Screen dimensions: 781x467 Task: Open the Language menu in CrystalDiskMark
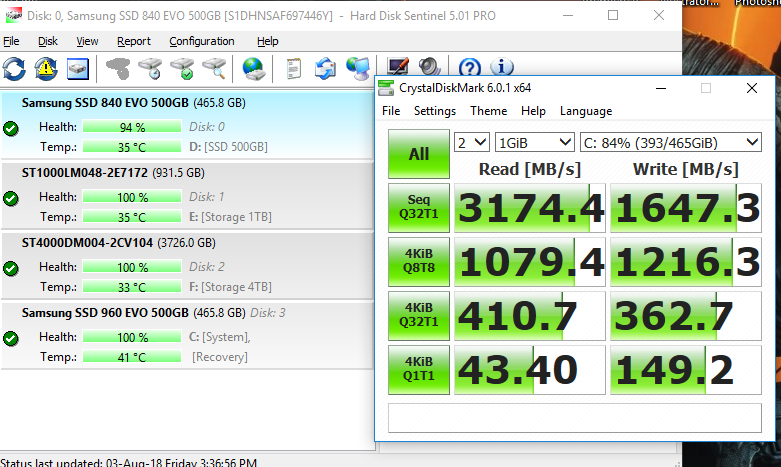click(x=586, y=111)
